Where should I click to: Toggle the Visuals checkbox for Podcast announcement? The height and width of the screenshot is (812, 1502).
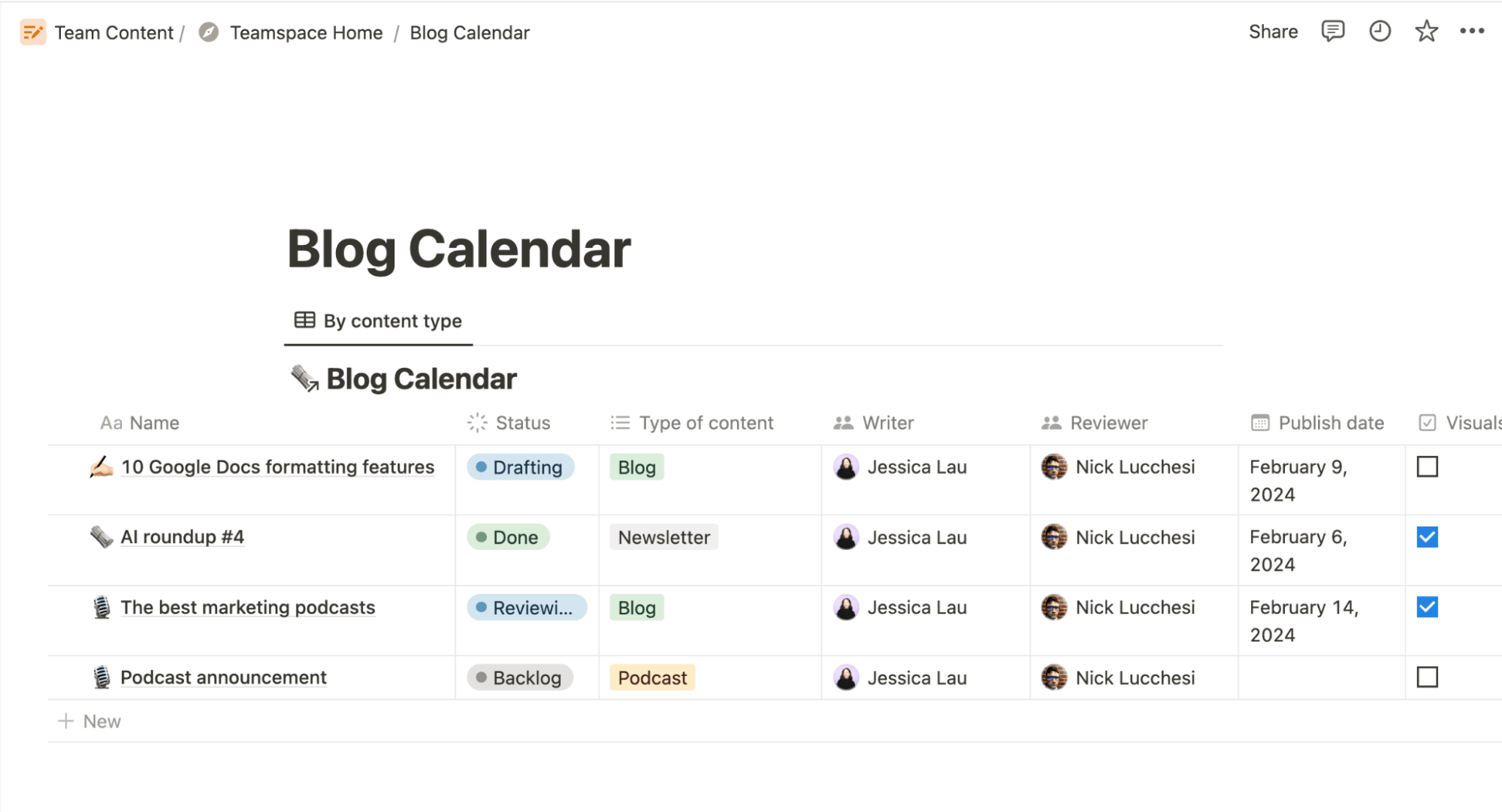pos(1427,677)
